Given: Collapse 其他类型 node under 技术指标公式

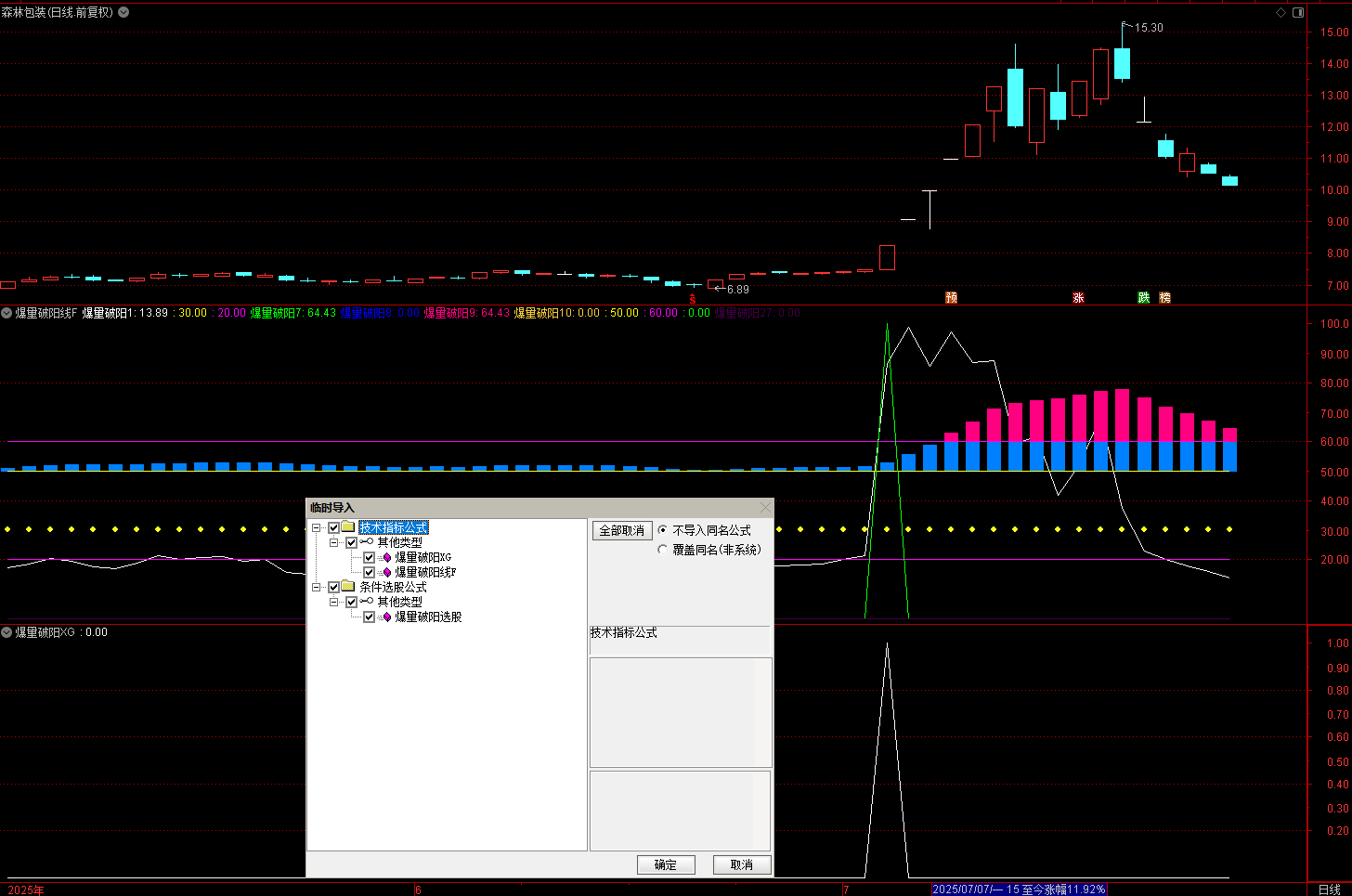Looking at the screenshot, I should click(x=334, y=542).
